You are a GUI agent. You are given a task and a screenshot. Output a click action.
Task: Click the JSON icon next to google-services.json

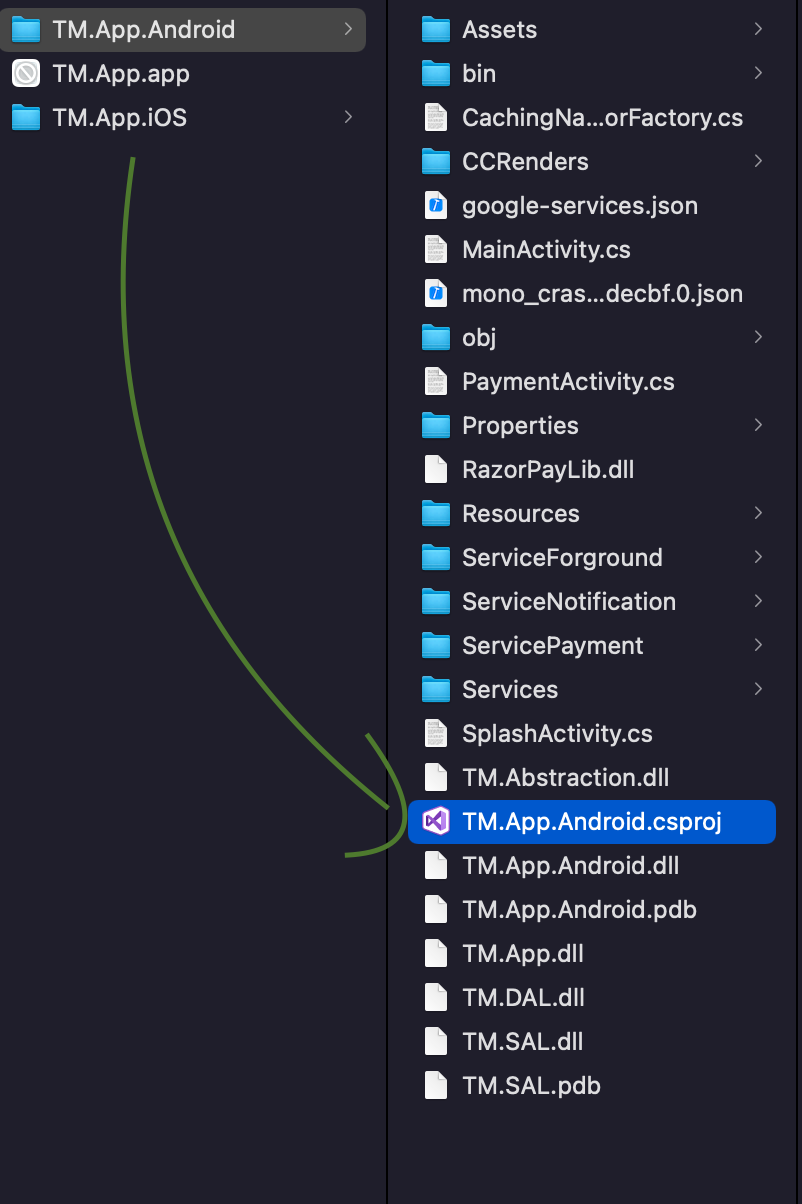[x=435, y=205]
